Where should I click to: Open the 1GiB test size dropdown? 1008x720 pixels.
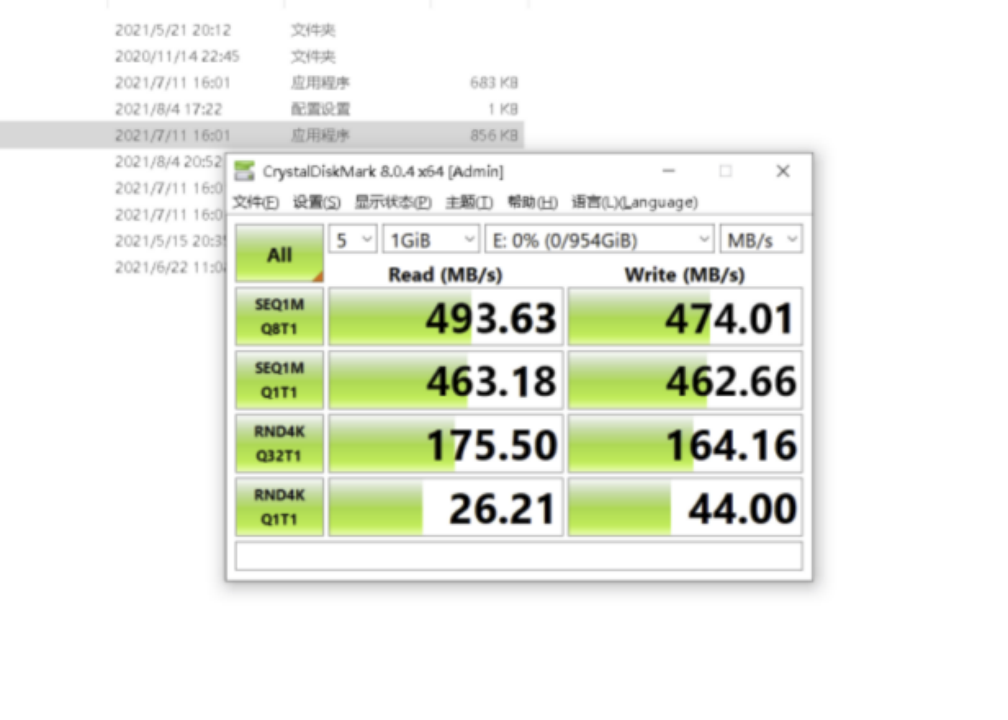[431, 240]
